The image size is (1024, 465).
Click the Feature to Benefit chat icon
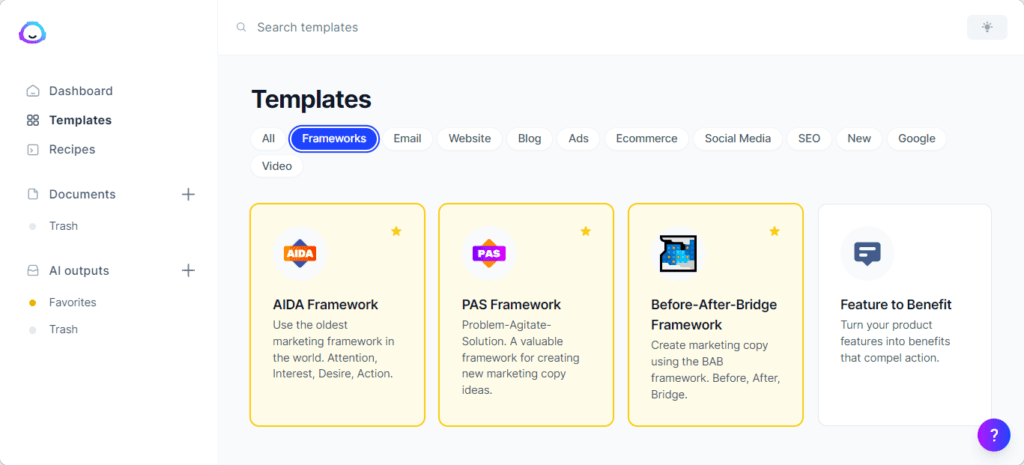pyautogui.click(x=867, y=253)
